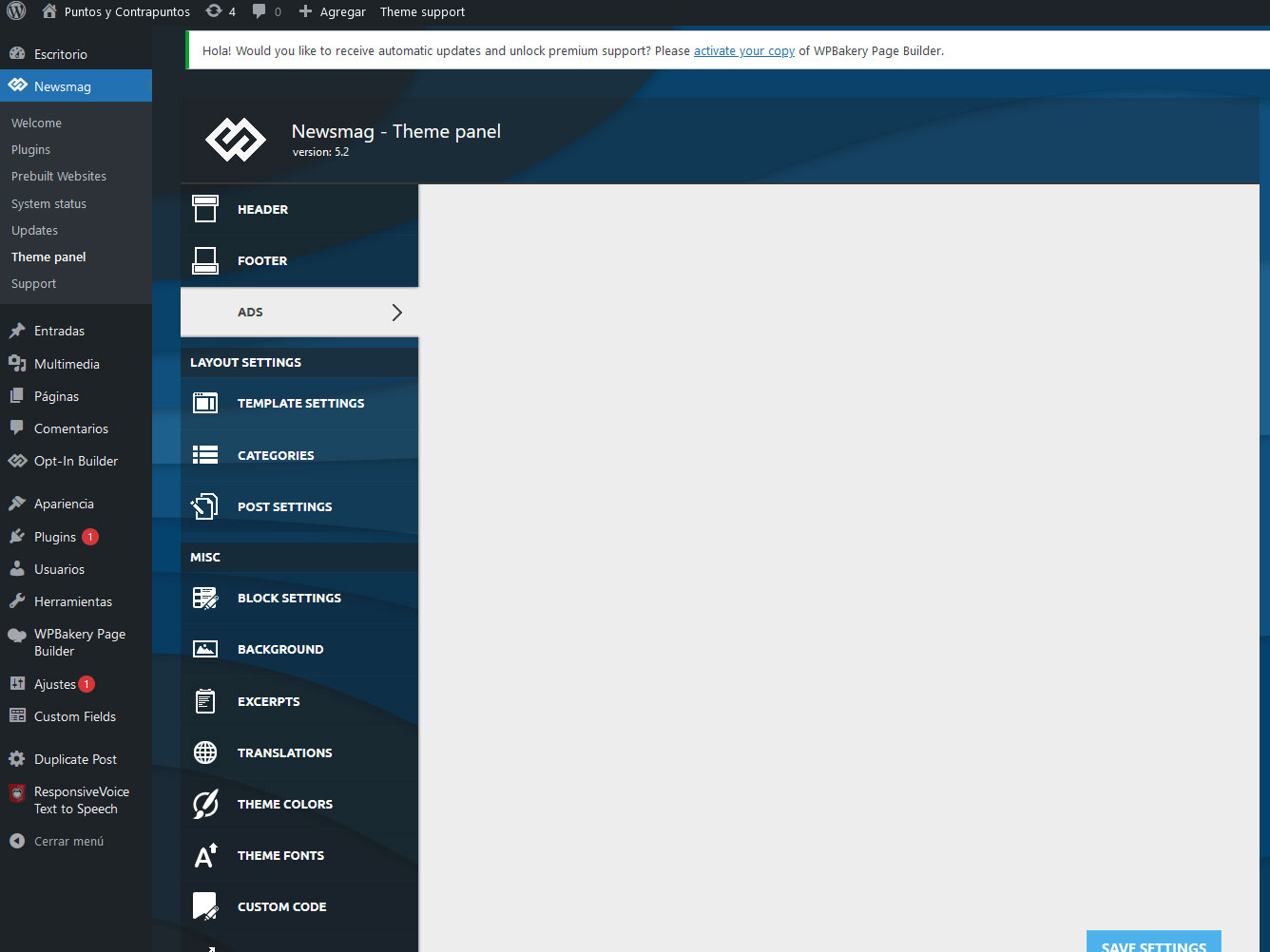Click the Herramientas wrench icon
This screenshot has height=952, width=1270.
click(x=17, y=601)
